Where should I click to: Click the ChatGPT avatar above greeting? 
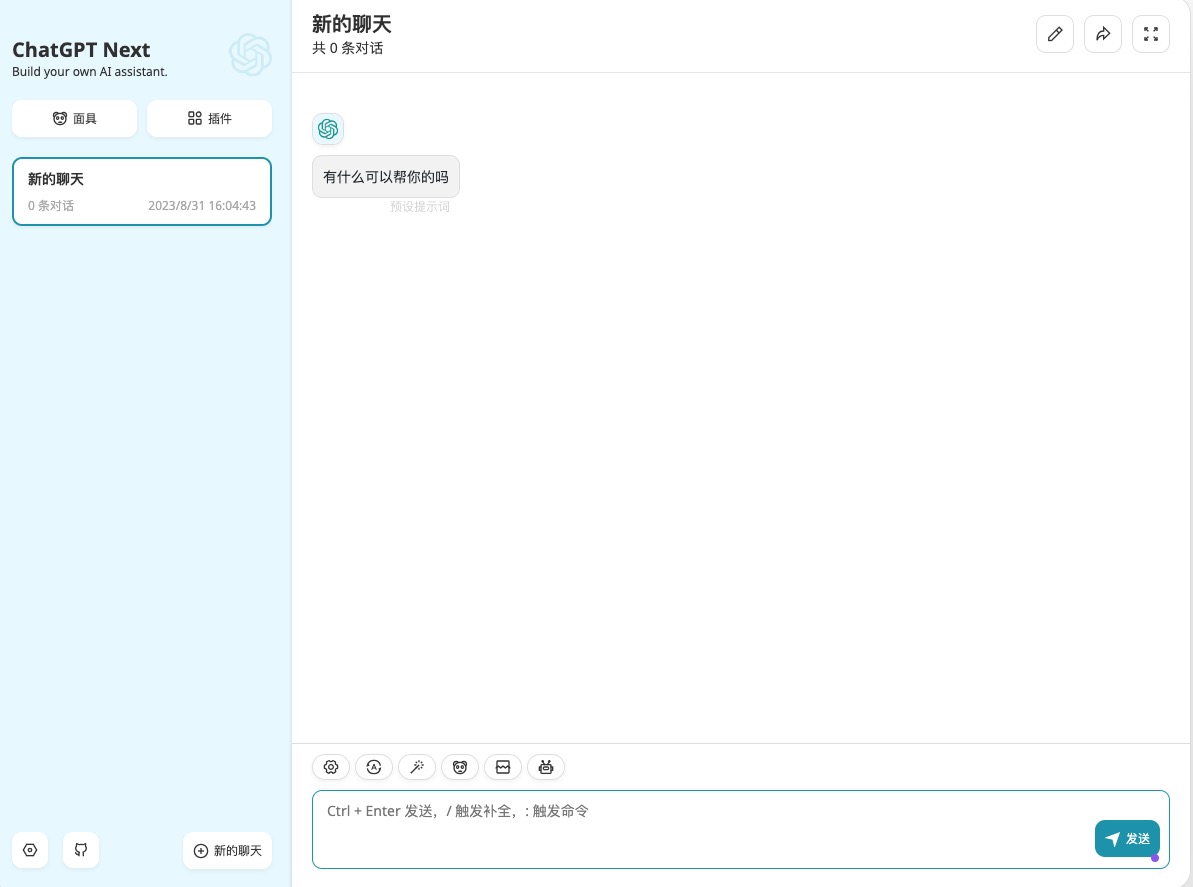328,129
